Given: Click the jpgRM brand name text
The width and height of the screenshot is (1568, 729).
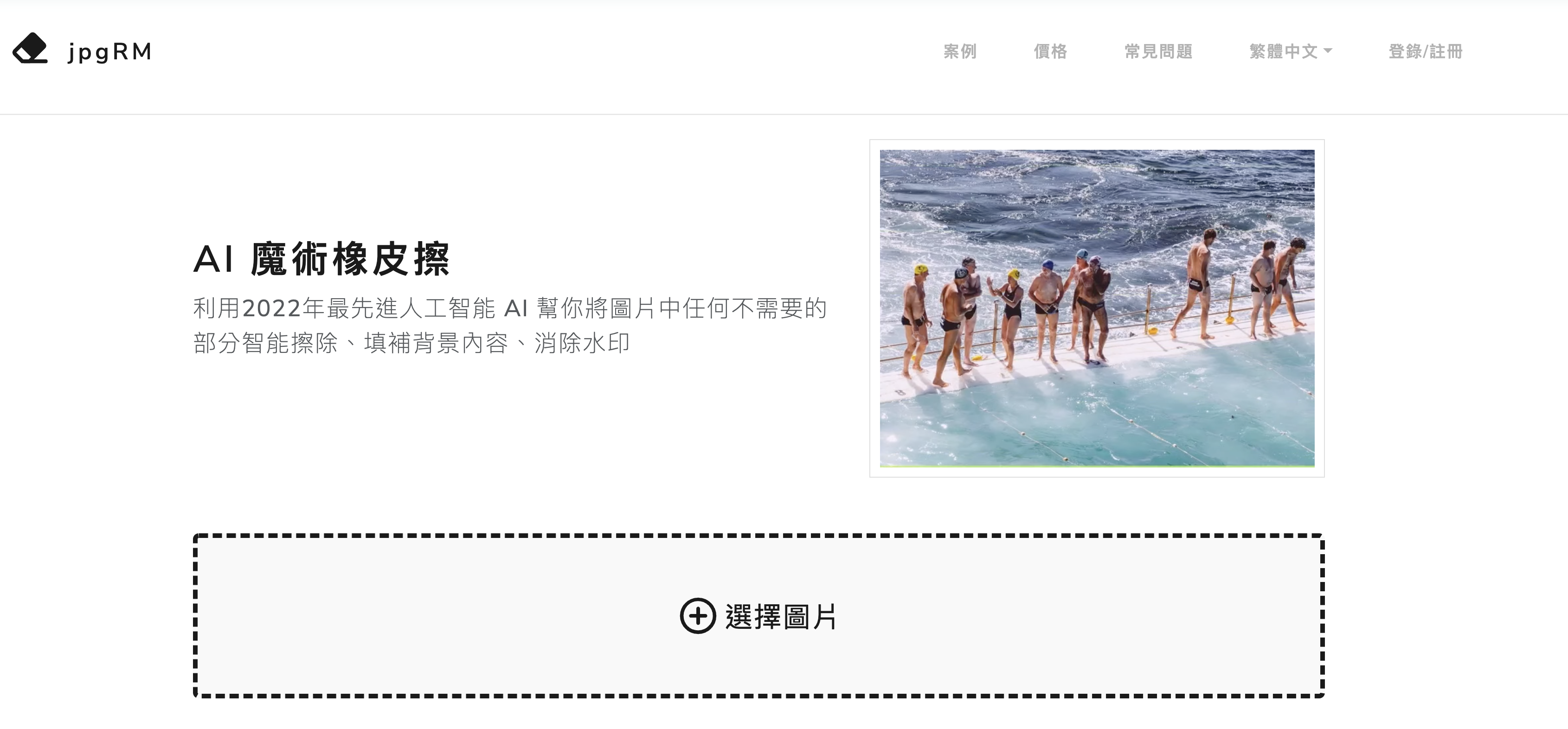Looking at the screenshot, I should pos(110,52).
